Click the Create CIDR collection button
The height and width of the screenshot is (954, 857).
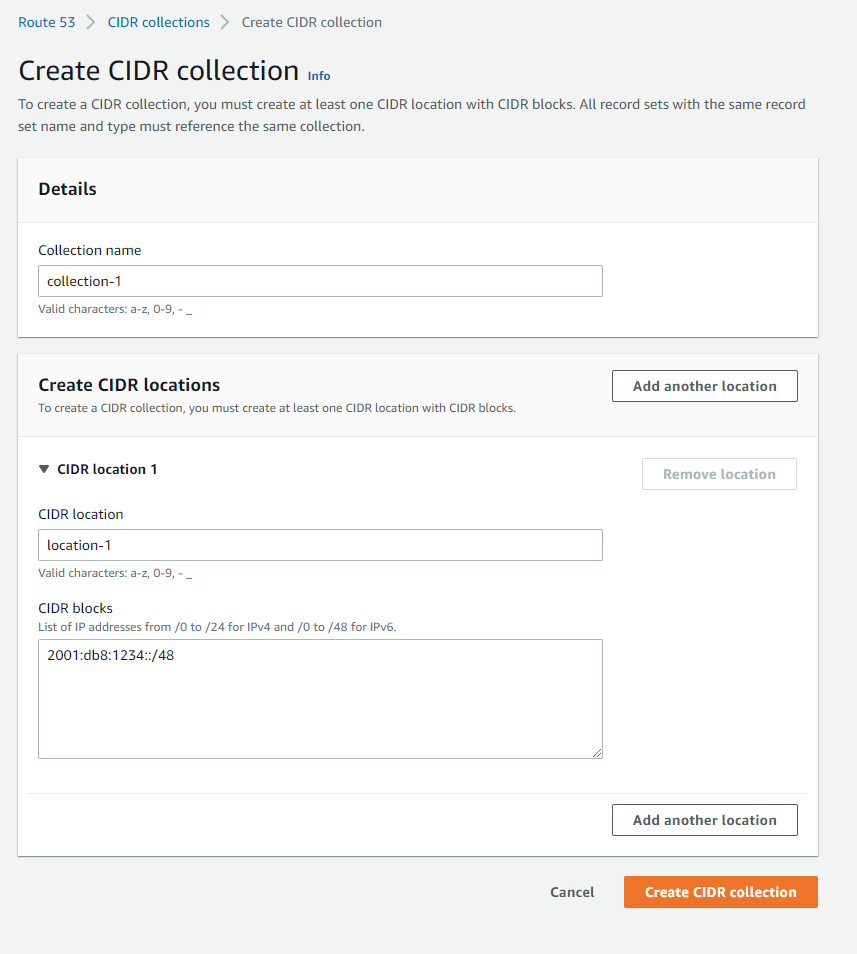point(720,891)
